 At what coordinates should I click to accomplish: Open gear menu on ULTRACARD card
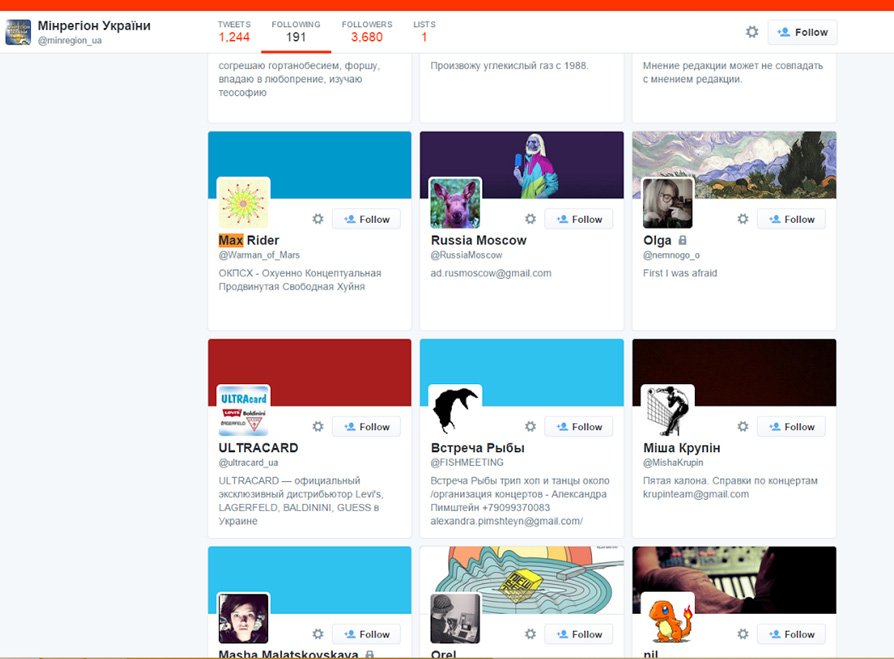tap(318, 427)
